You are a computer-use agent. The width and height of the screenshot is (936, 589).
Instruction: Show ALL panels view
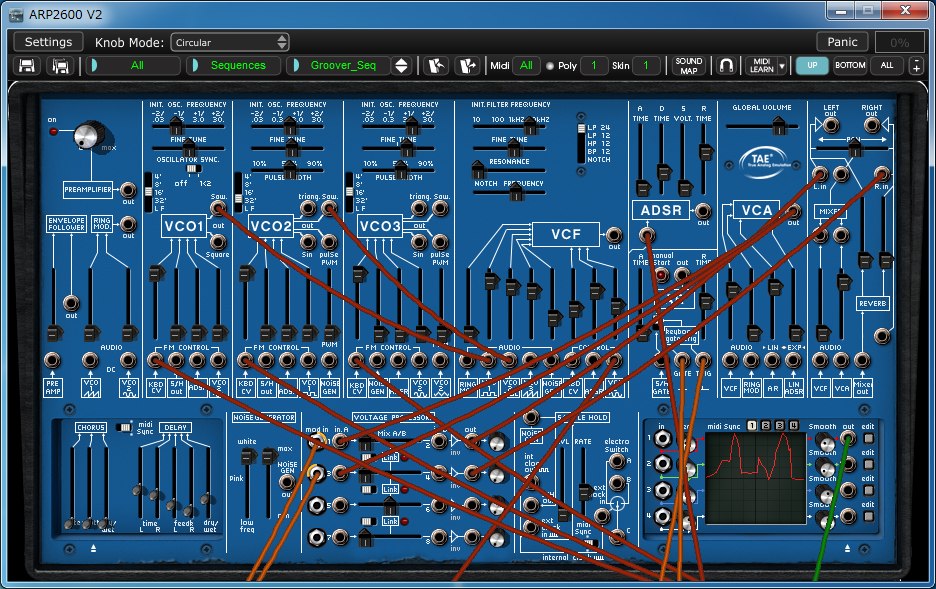pos(887,66)
